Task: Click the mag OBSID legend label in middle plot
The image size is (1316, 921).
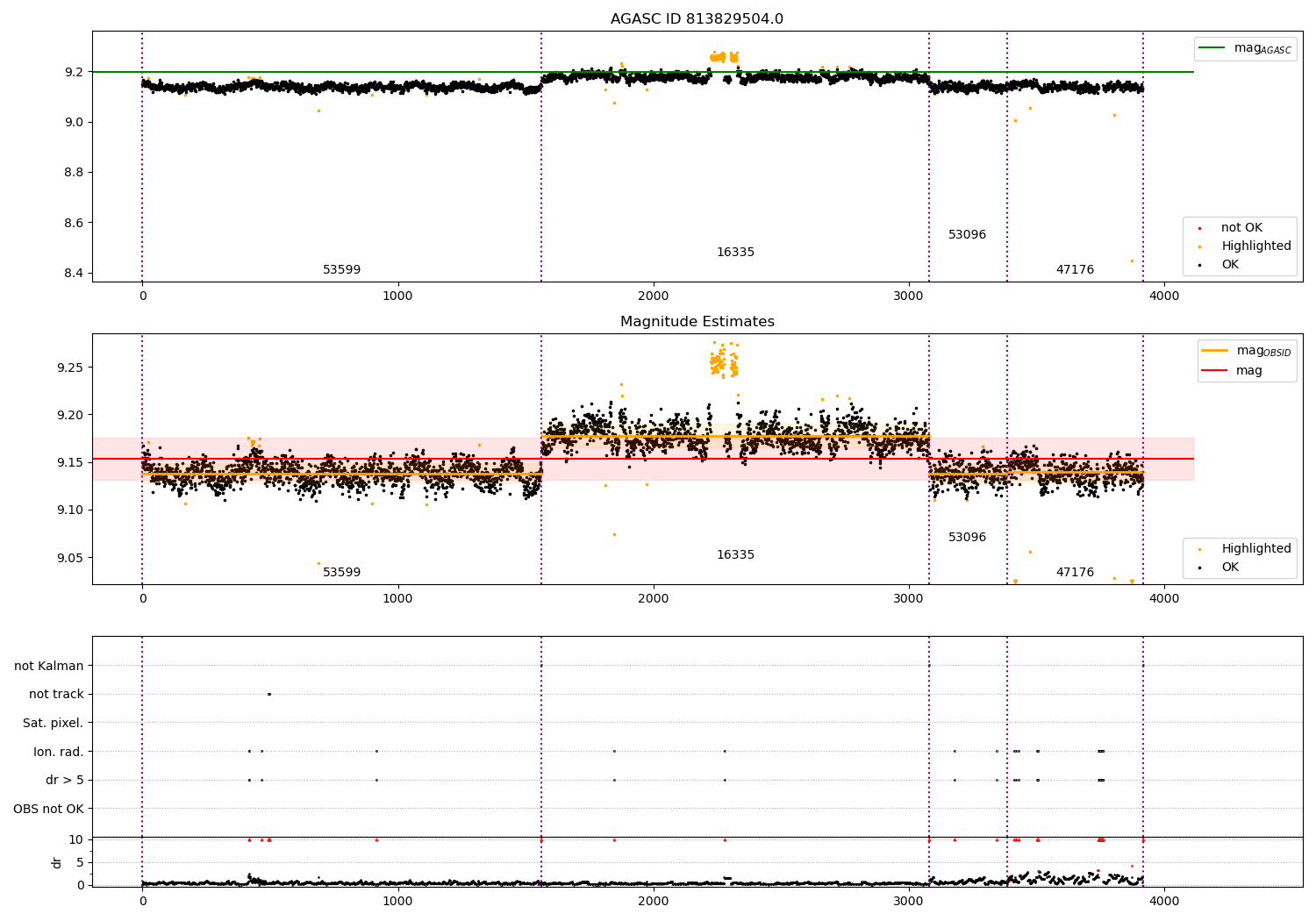Action: click(x=1264, y=351)
